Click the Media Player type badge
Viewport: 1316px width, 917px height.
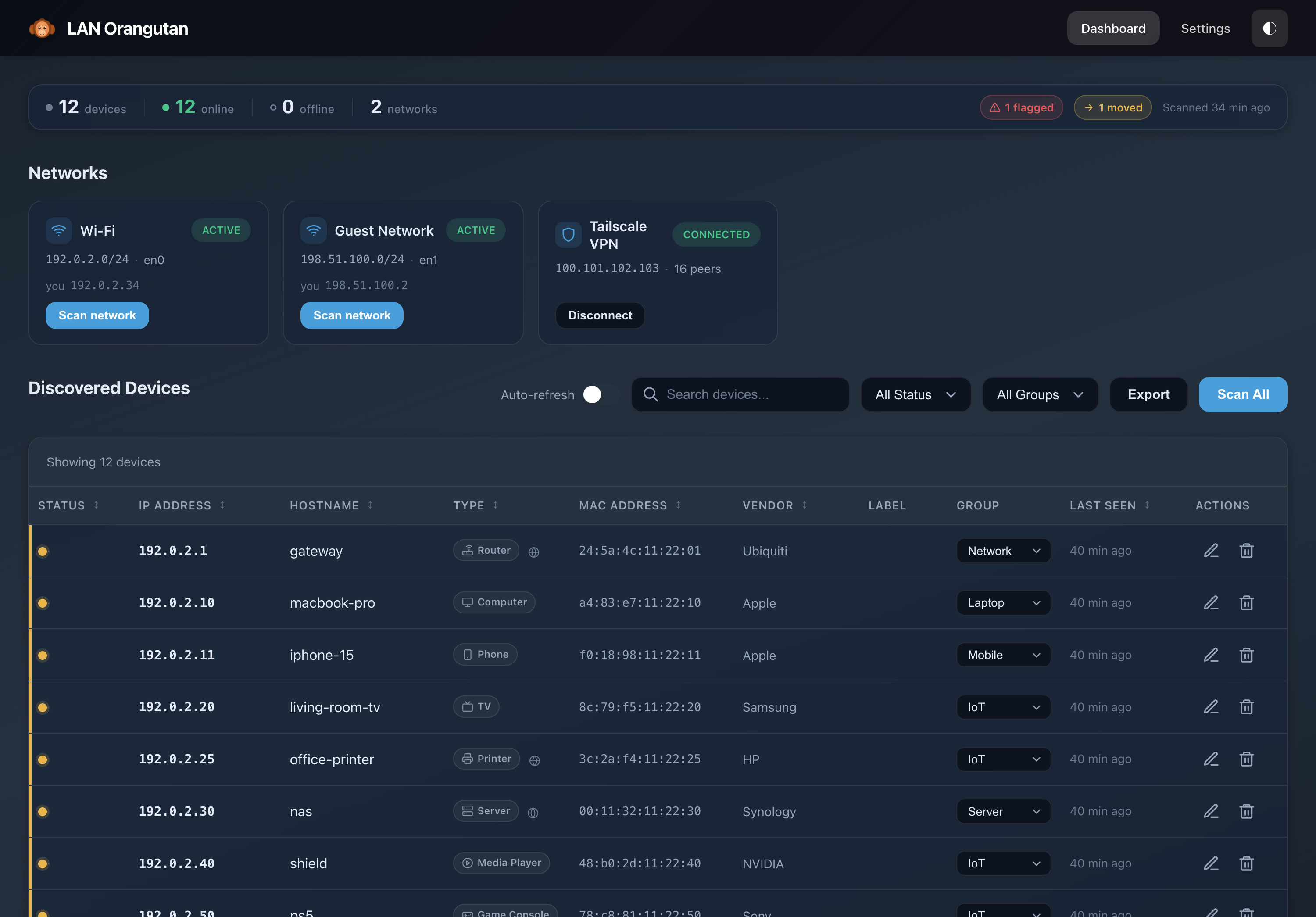[x=501, y=863]
